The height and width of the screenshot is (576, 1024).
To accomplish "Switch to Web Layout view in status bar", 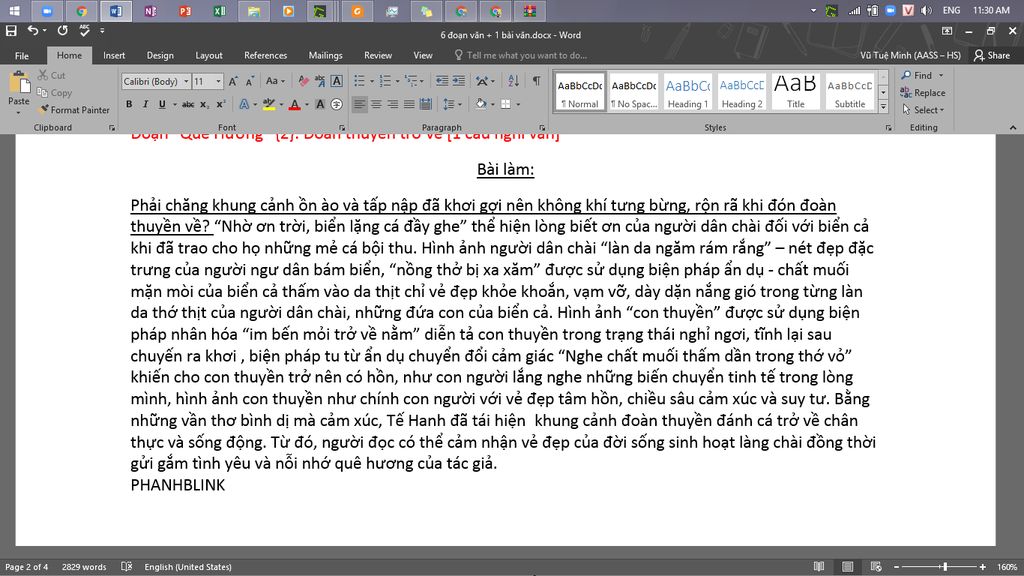I will pos(876,567).
